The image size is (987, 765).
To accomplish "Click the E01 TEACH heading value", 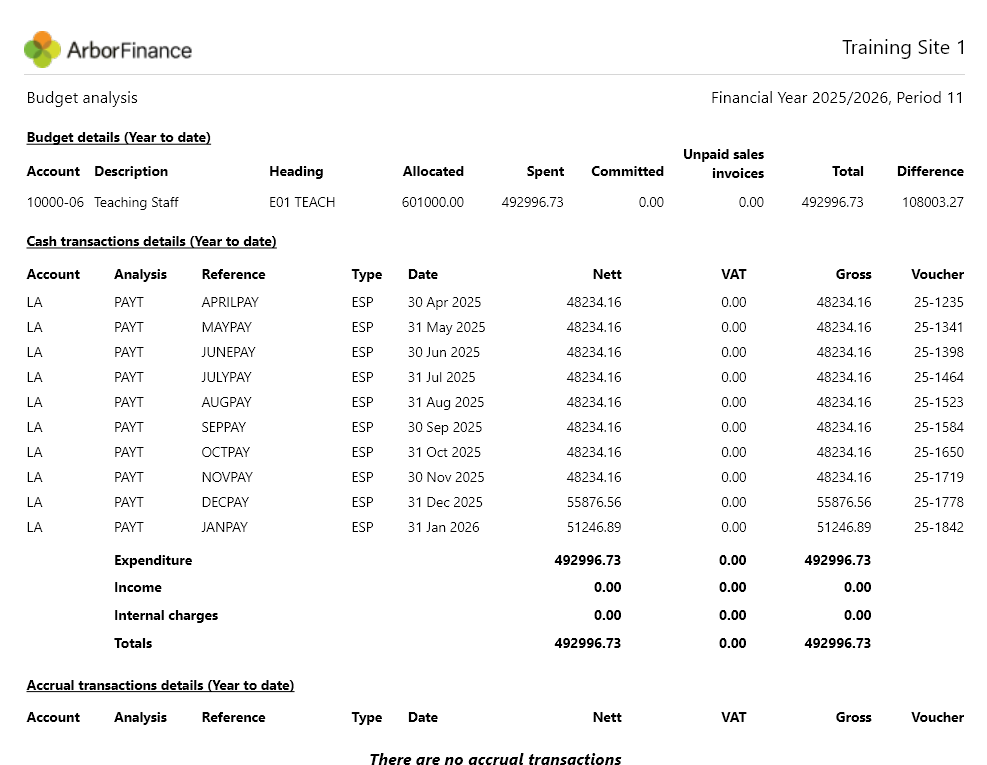I will (x=302, y=202).
